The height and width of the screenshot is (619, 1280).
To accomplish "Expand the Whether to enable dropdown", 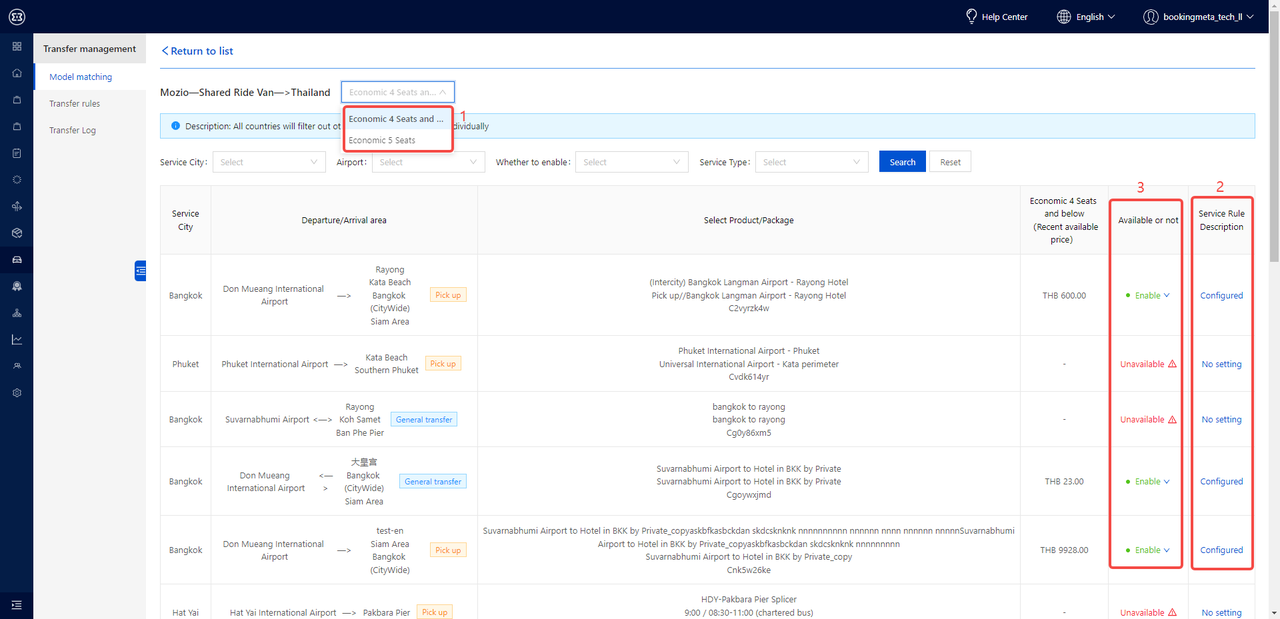I will point(631,162).
